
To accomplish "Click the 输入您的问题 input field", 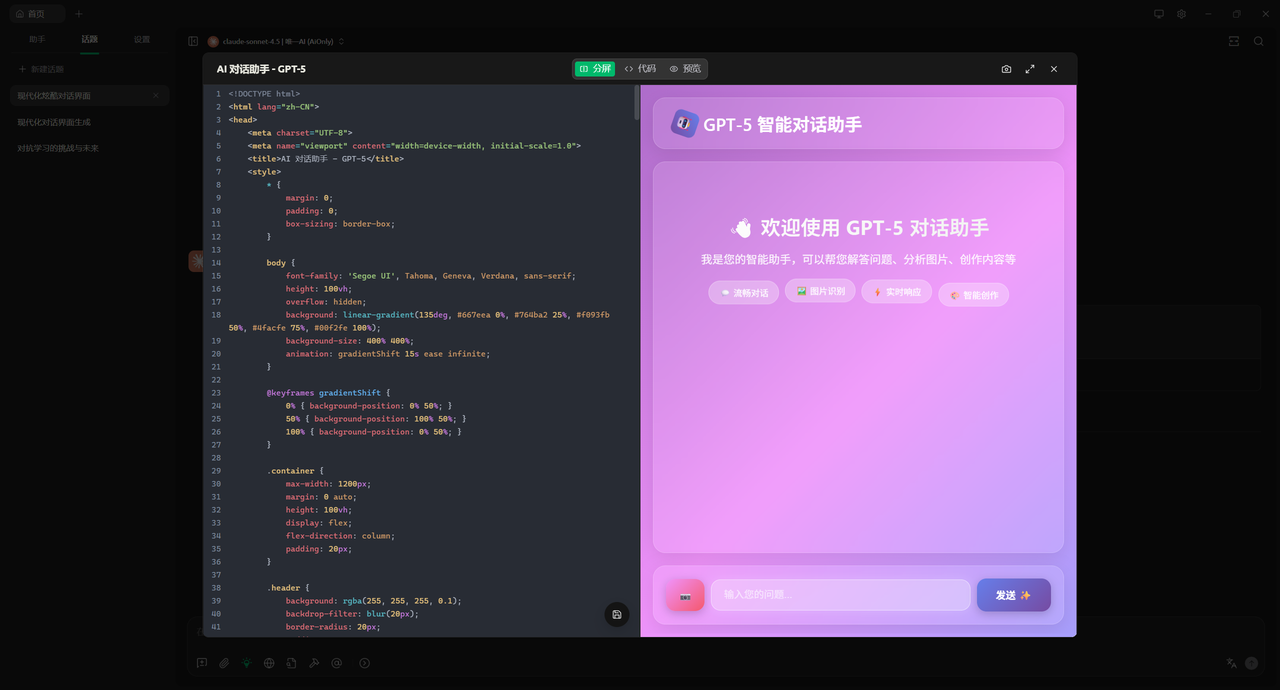I will [840, 595].
